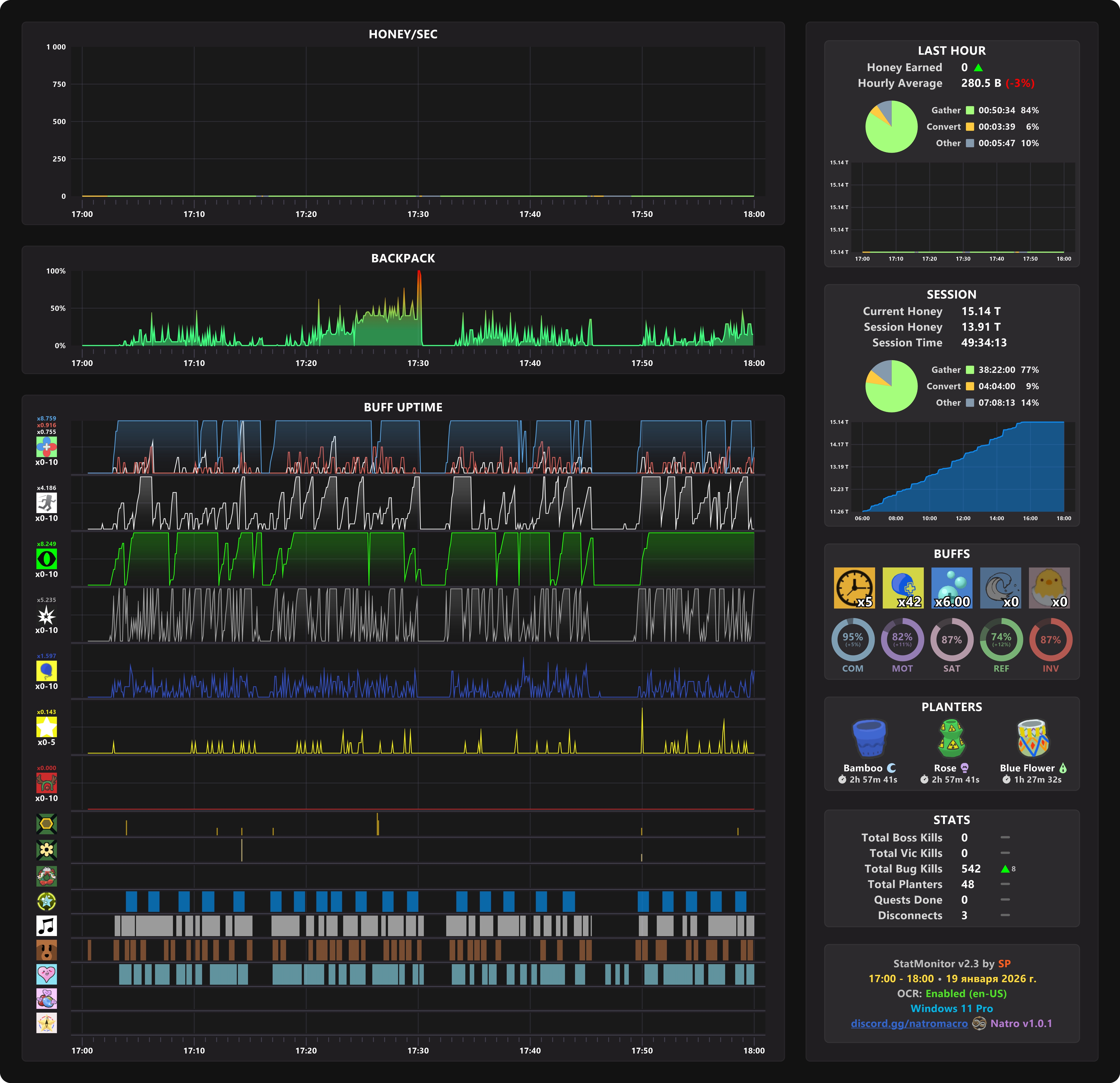Click the COM 95% circular gauge
This screenshot has width=1120, height=1083.
tap(853, 640)
